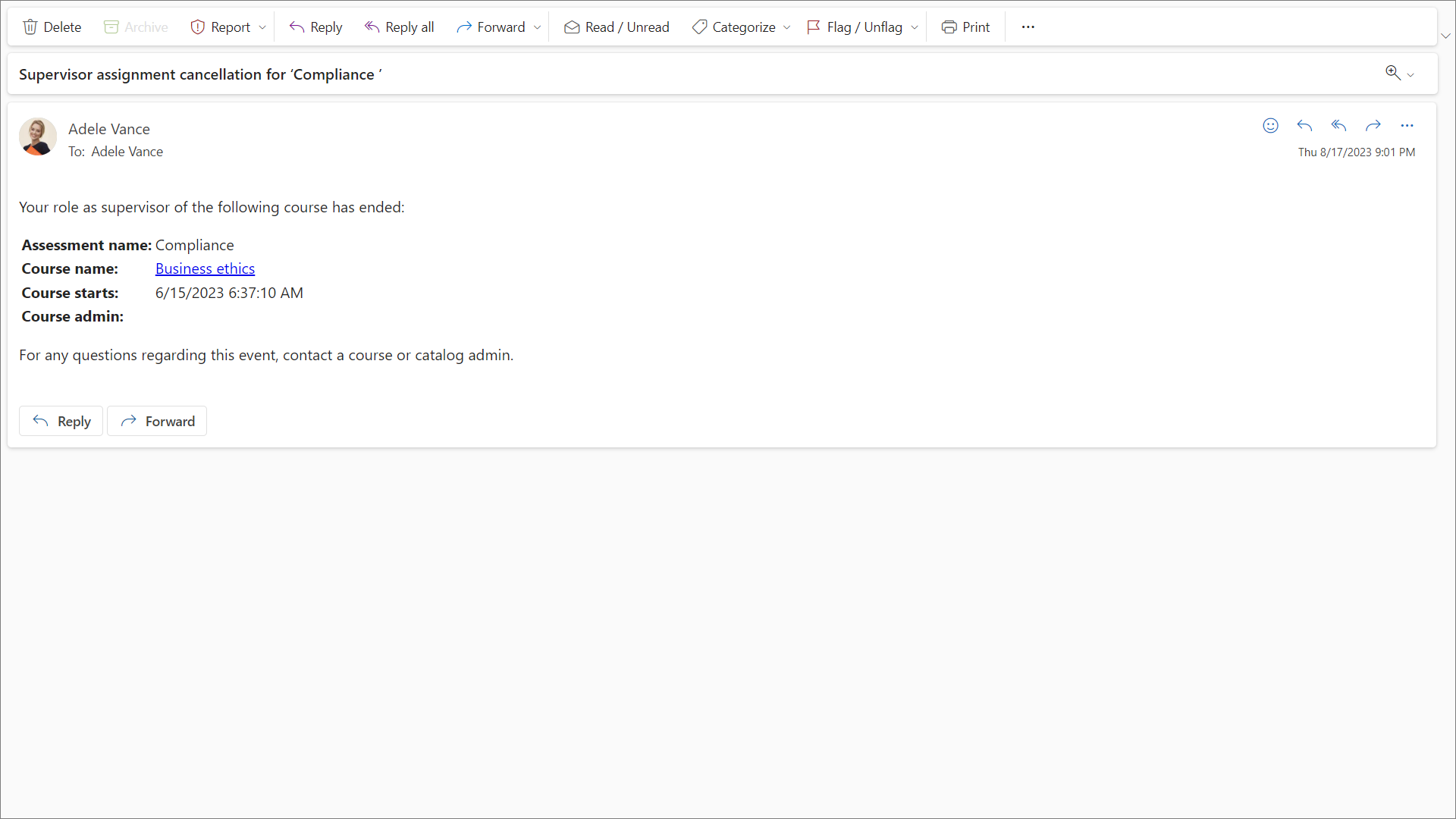Click reply-all icon in message header
The height and width of the screenshot is (819, 1456).
coord(1338,126)
